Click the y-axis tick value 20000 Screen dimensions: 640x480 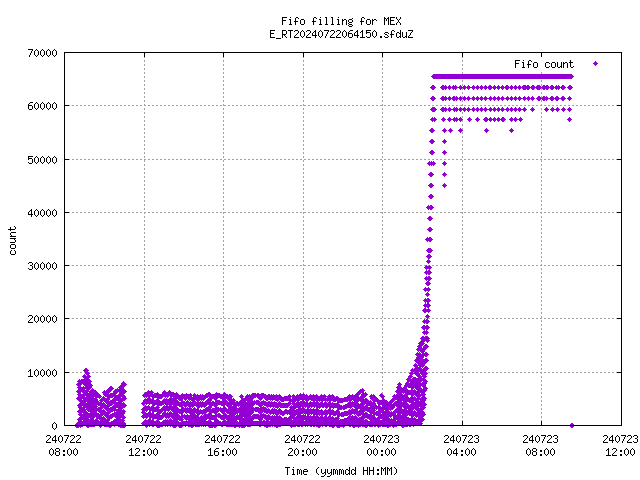tap(42, 319)
